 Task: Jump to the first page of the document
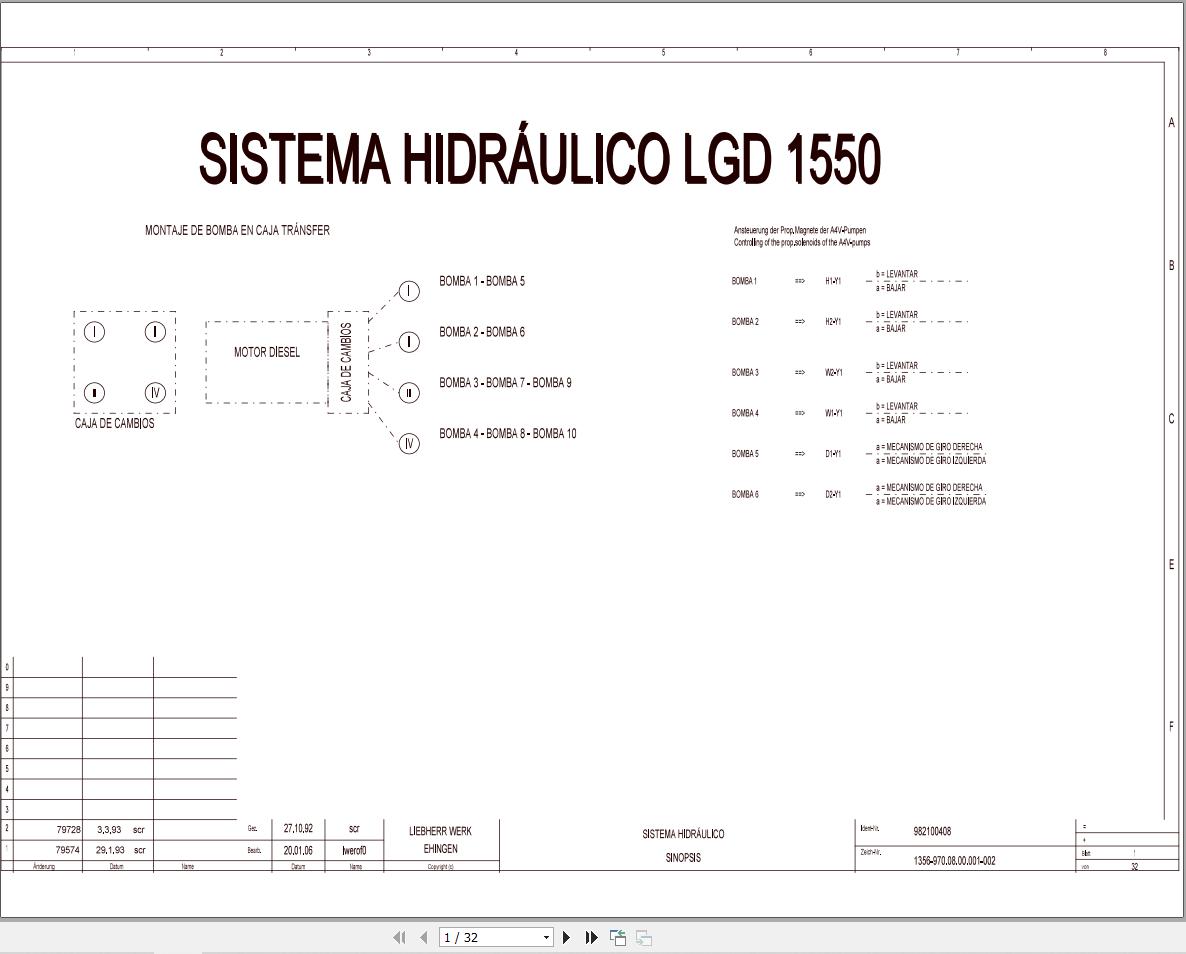[399, 937]
